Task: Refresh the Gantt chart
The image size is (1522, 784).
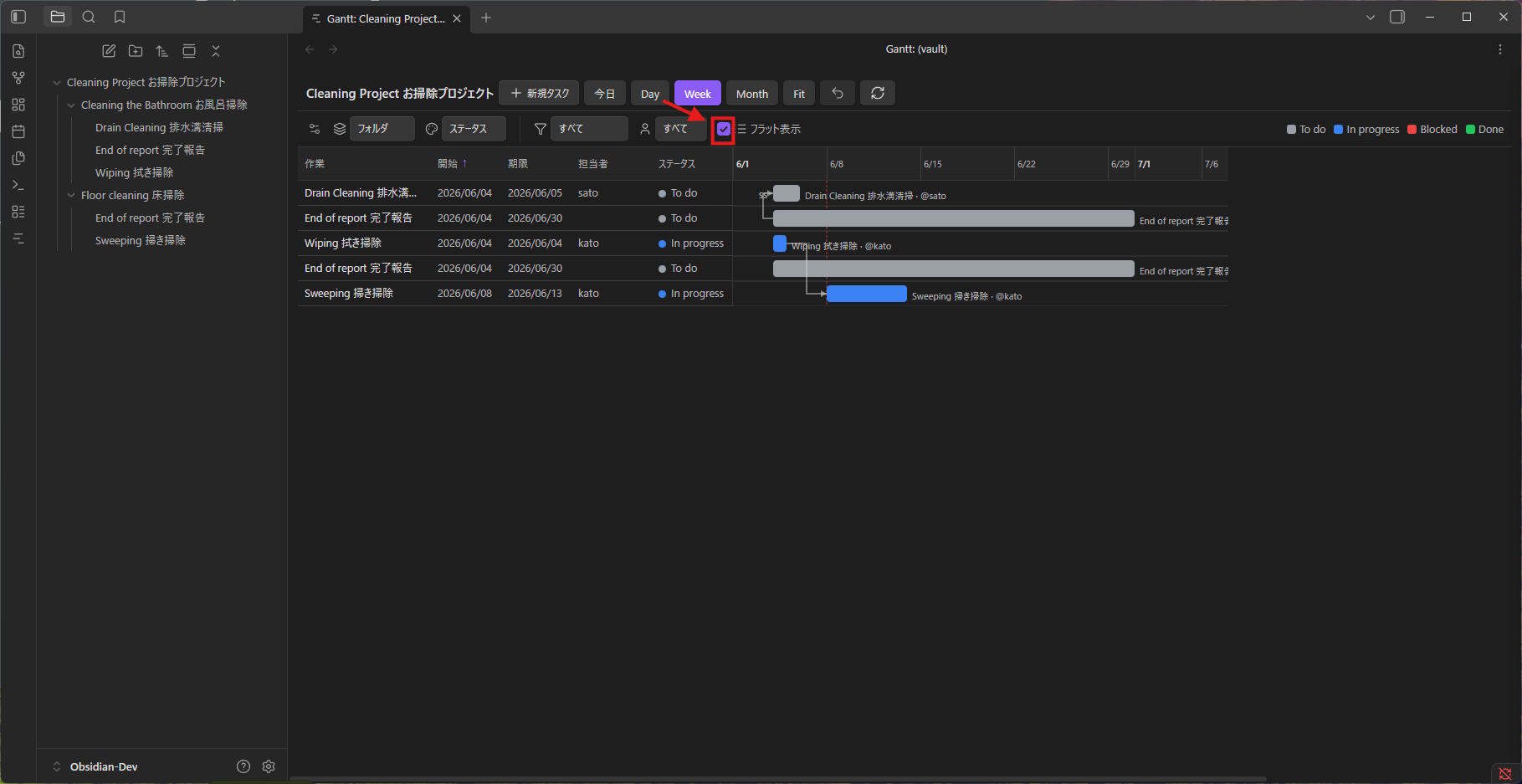Action: click(878, 93)
